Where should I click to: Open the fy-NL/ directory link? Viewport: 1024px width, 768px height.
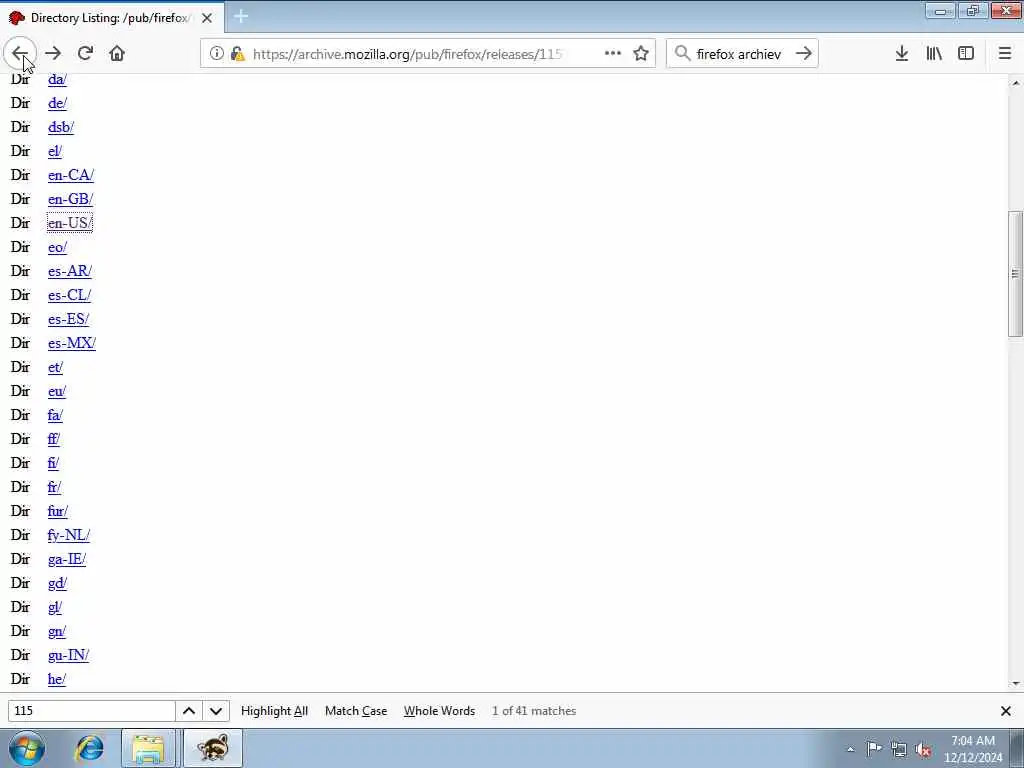(69, 536)
